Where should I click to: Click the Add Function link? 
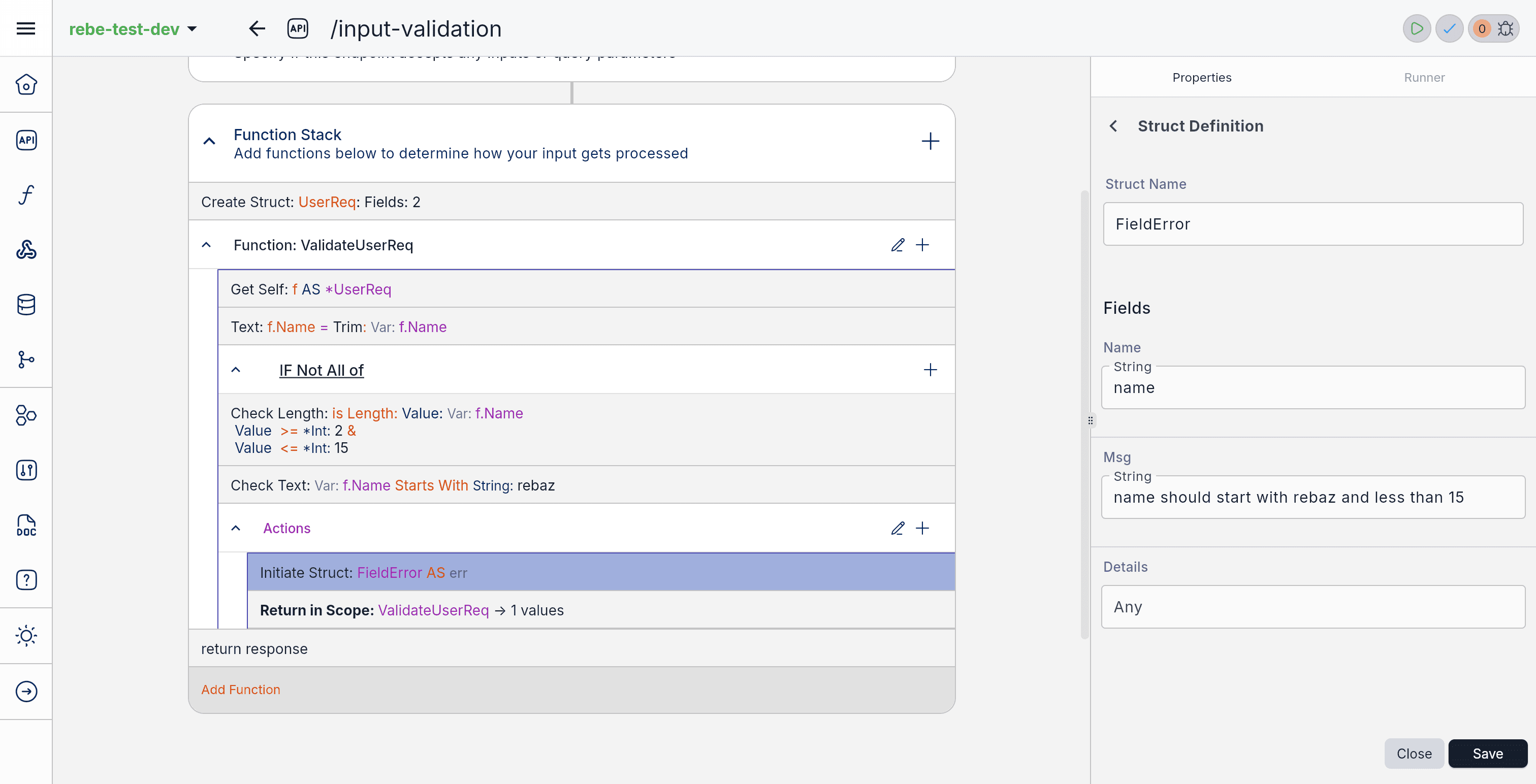pos(240,689)
